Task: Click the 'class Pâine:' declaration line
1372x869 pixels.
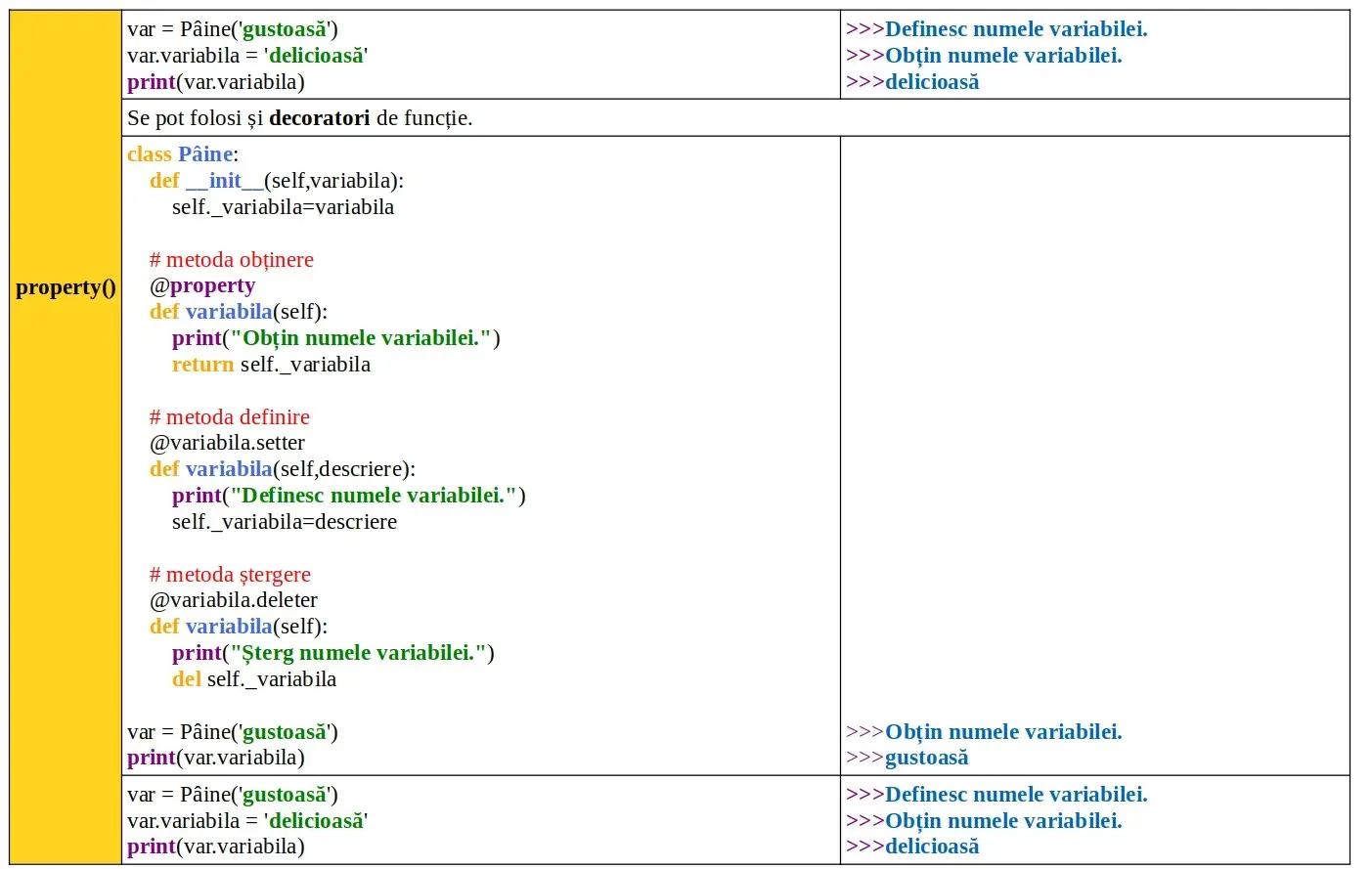Action: pos(183,154)
